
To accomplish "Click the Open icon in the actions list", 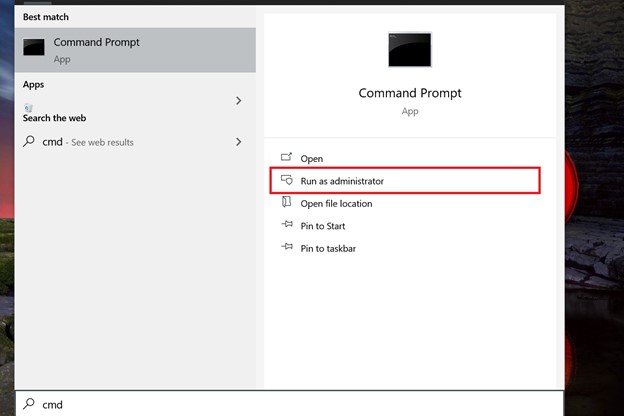I will pos(287,157).
